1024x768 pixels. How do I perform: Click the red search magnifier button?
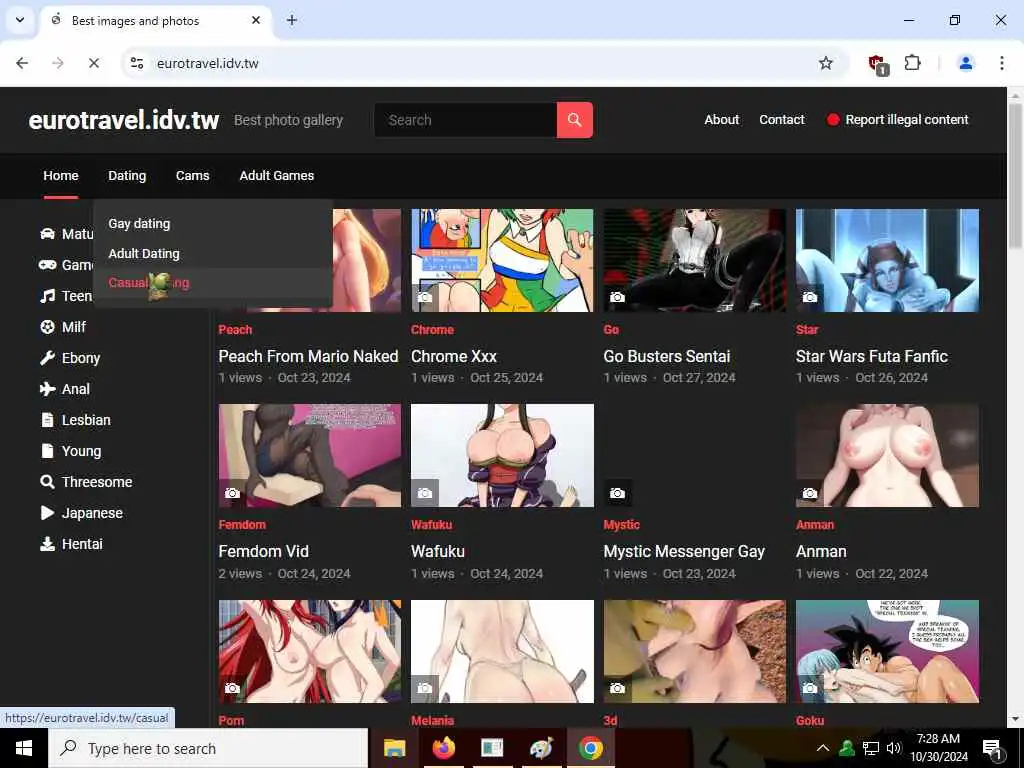[x=575, y=120]
